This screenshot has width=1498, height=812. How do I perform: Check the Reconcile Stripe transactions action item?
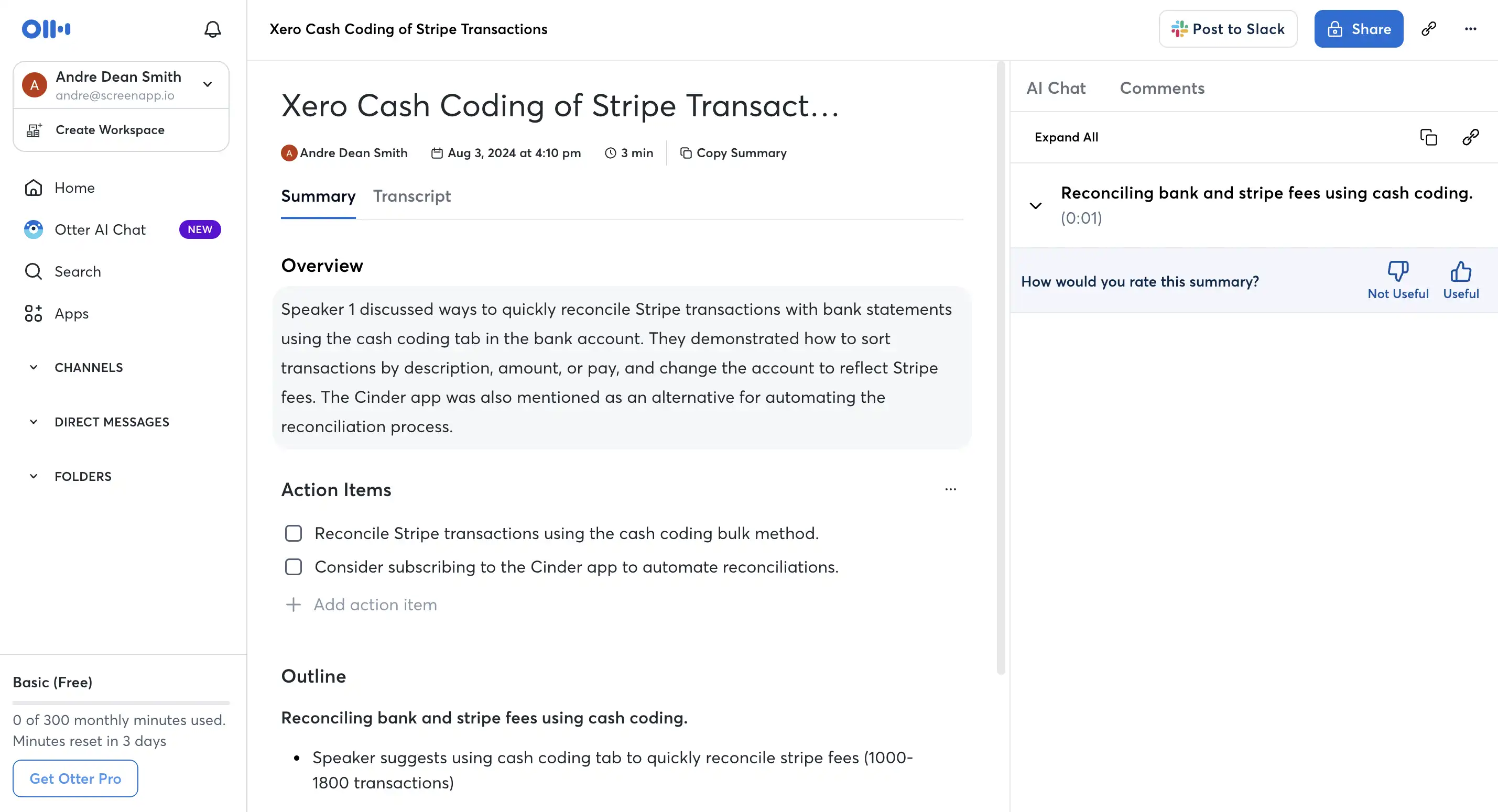coord(294,533)
